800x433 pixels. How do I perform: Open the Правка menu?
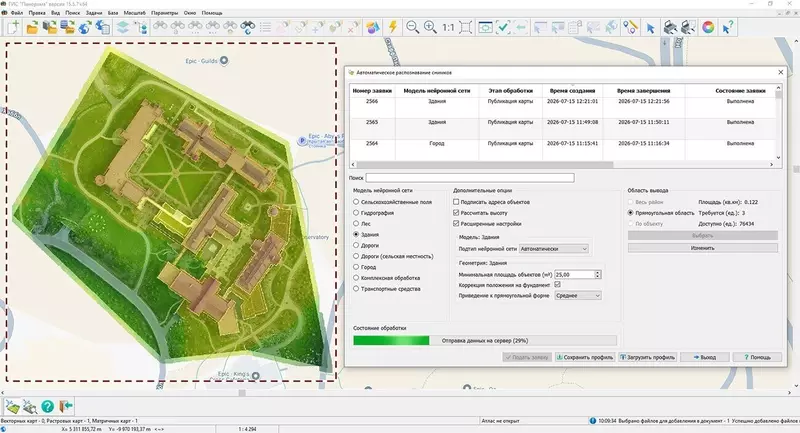click(x=37, y=13)
